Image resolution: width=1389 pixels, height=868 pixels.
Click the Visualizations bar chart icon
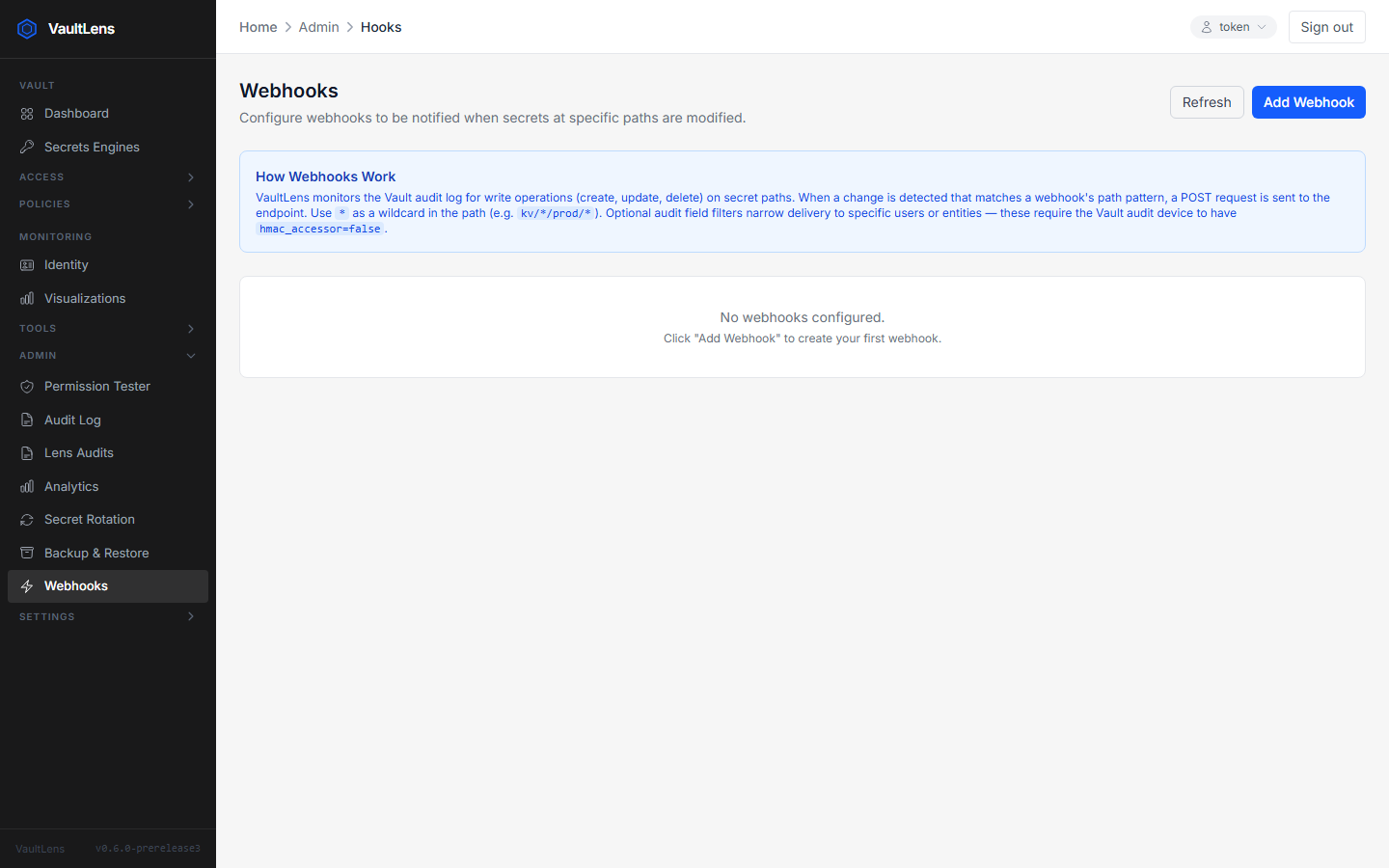click(x=27, y=299)
